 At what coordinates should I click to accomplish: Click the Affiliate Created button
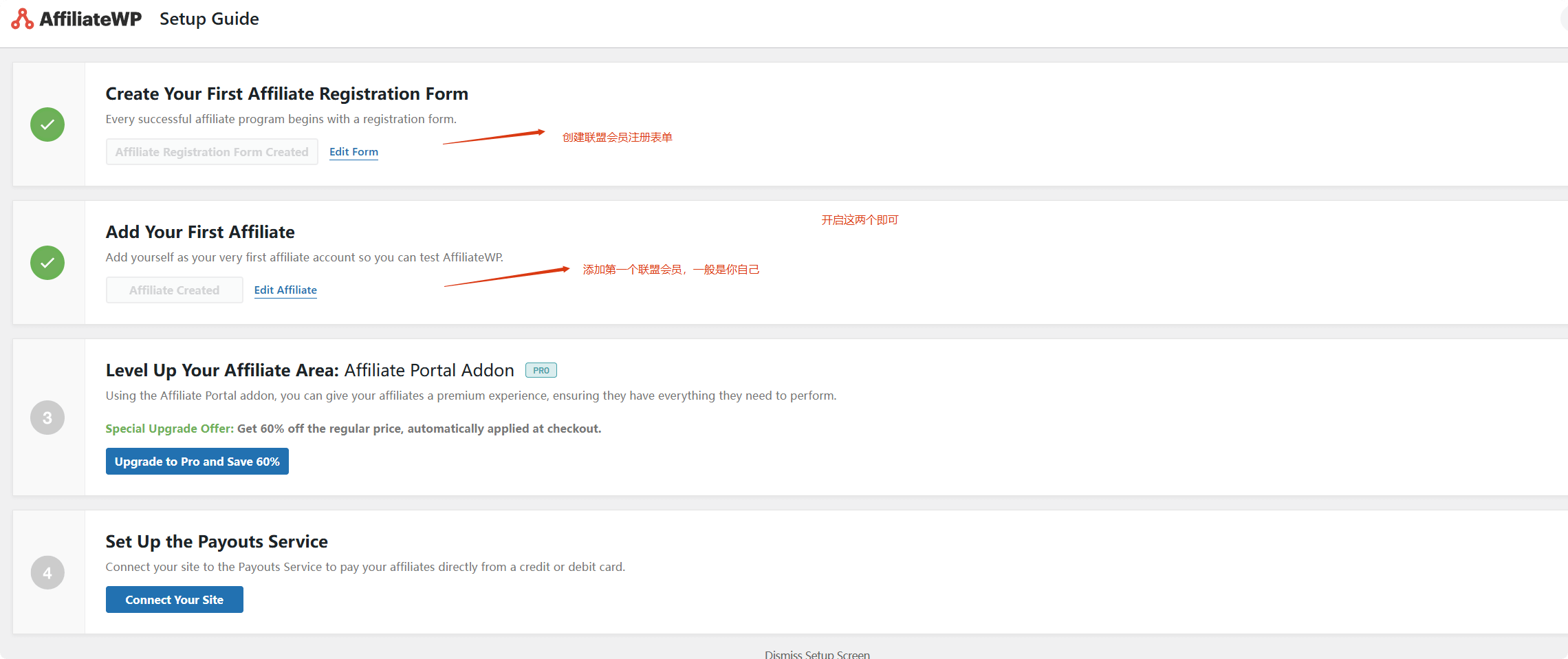click(175, 290)
